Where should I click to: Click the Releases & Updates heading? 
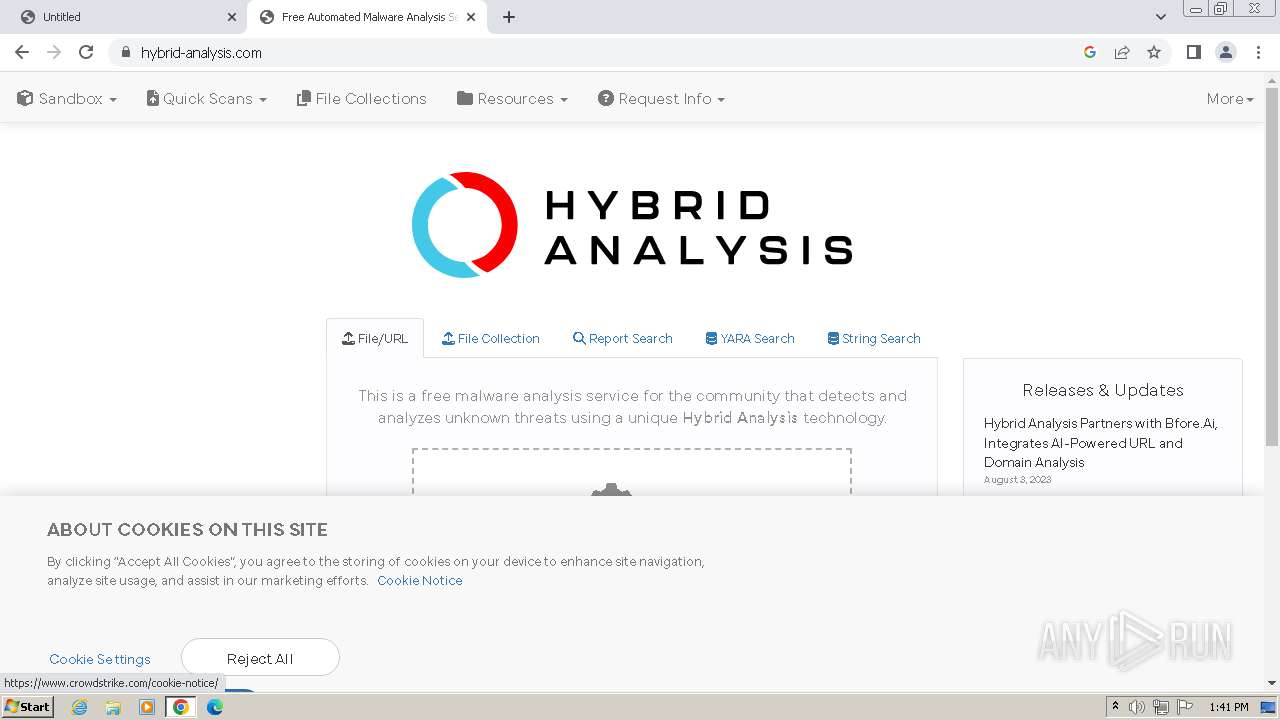tap(1103, 390)
